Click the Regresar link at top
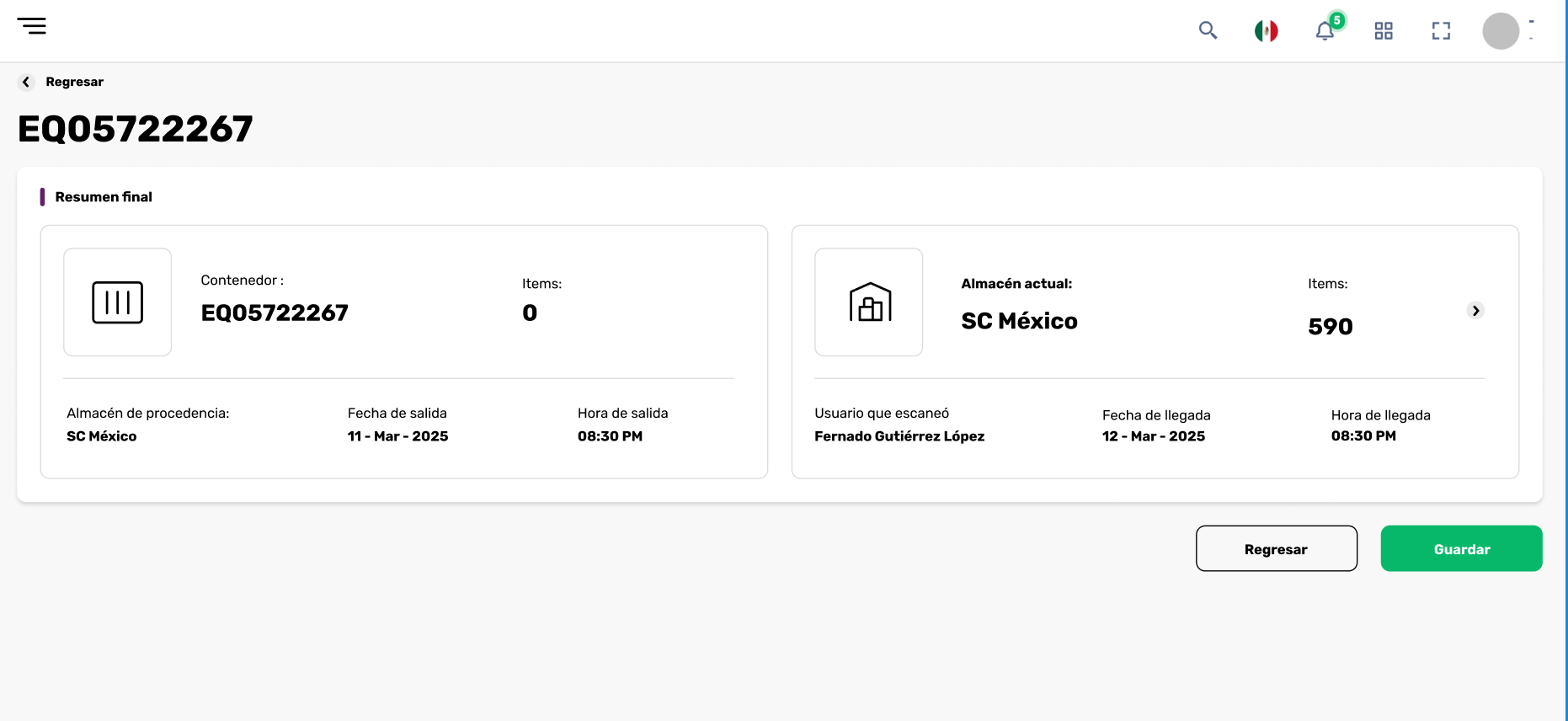 pos(75,82)
